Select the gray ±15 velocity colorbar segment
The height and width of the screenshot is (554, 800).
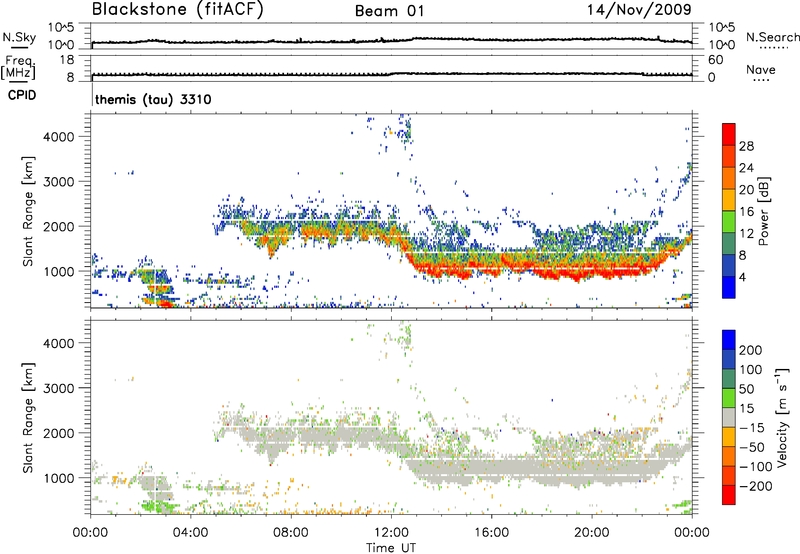[x=729, y=418]
